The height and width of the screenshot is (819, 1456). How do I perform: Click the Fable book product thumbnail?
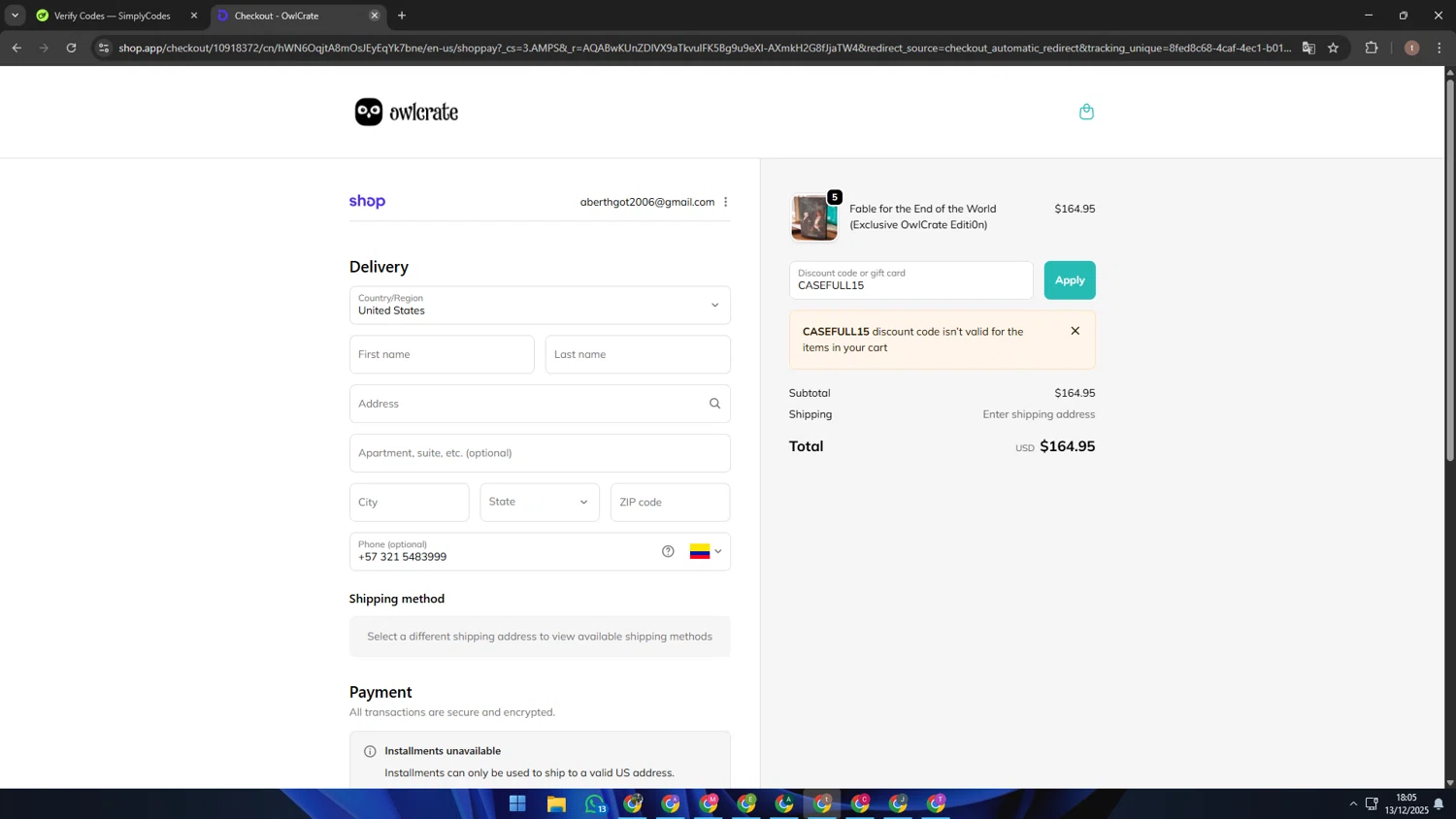(x=813, y=216)
